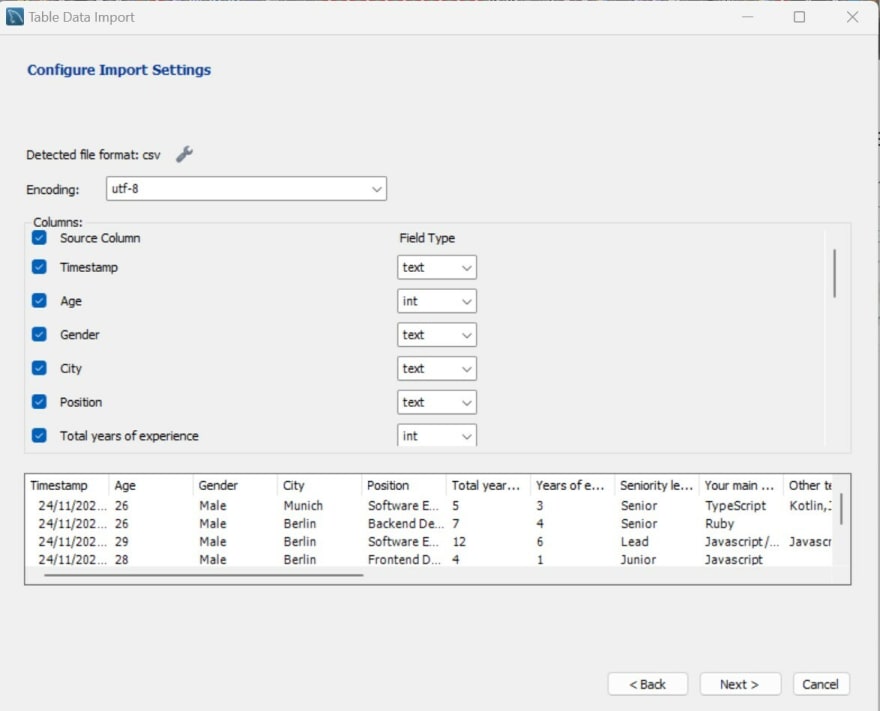Click the MySQL Workbench title bar icon

pyautogui.click(x=15, y=17)
